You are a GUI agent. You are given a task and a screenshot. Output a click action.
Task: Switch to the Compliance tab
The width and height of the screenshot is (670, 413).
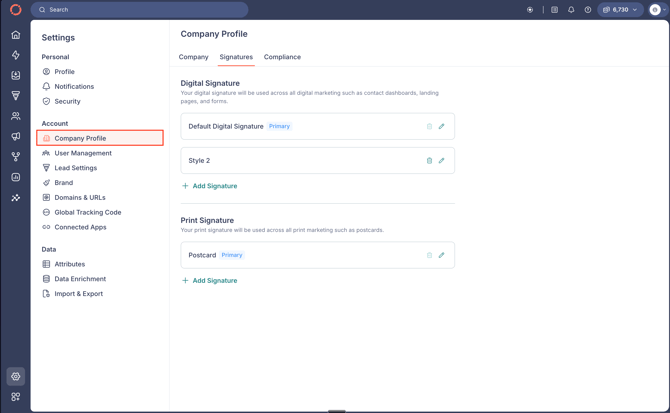[x=282, y=57]
